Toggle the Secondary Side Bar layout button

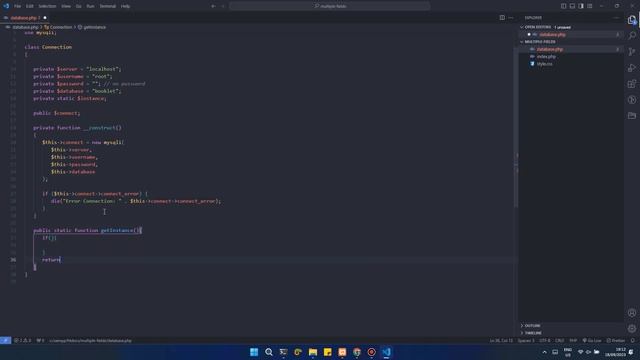(x=581, y=6)
